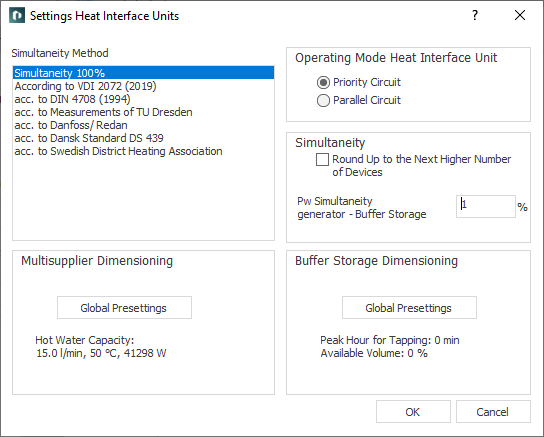Choose acc. to DIN 4708 (1994)

click(x=144, y=99)
